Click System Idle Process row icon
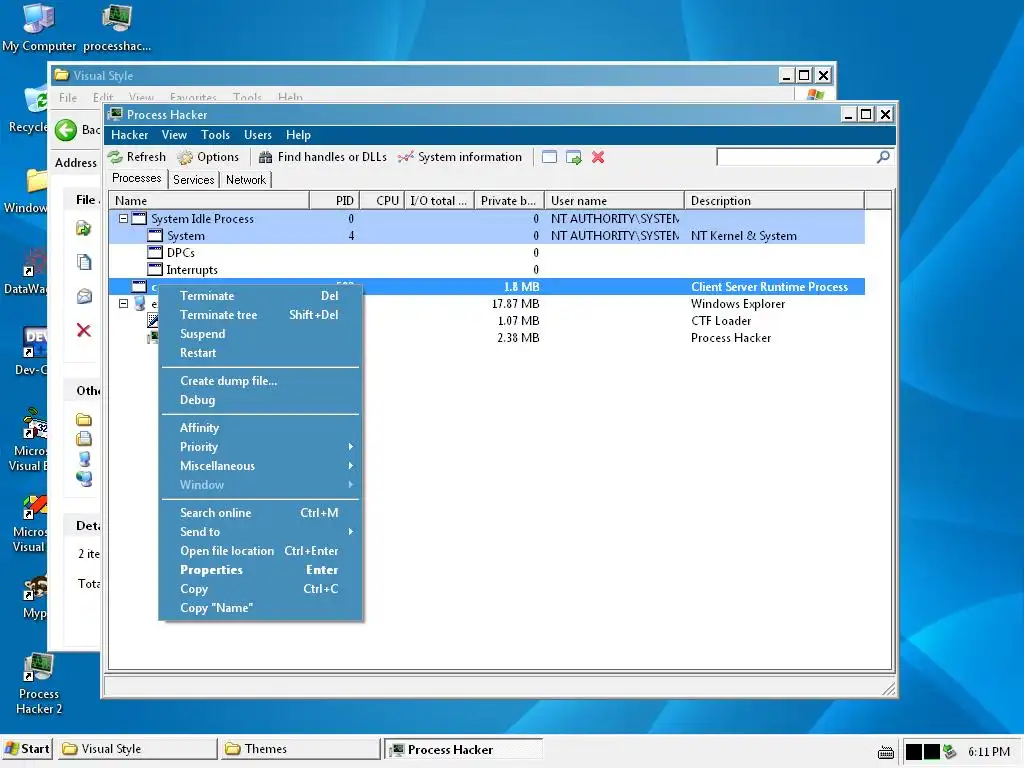 [x=139, y=219]
